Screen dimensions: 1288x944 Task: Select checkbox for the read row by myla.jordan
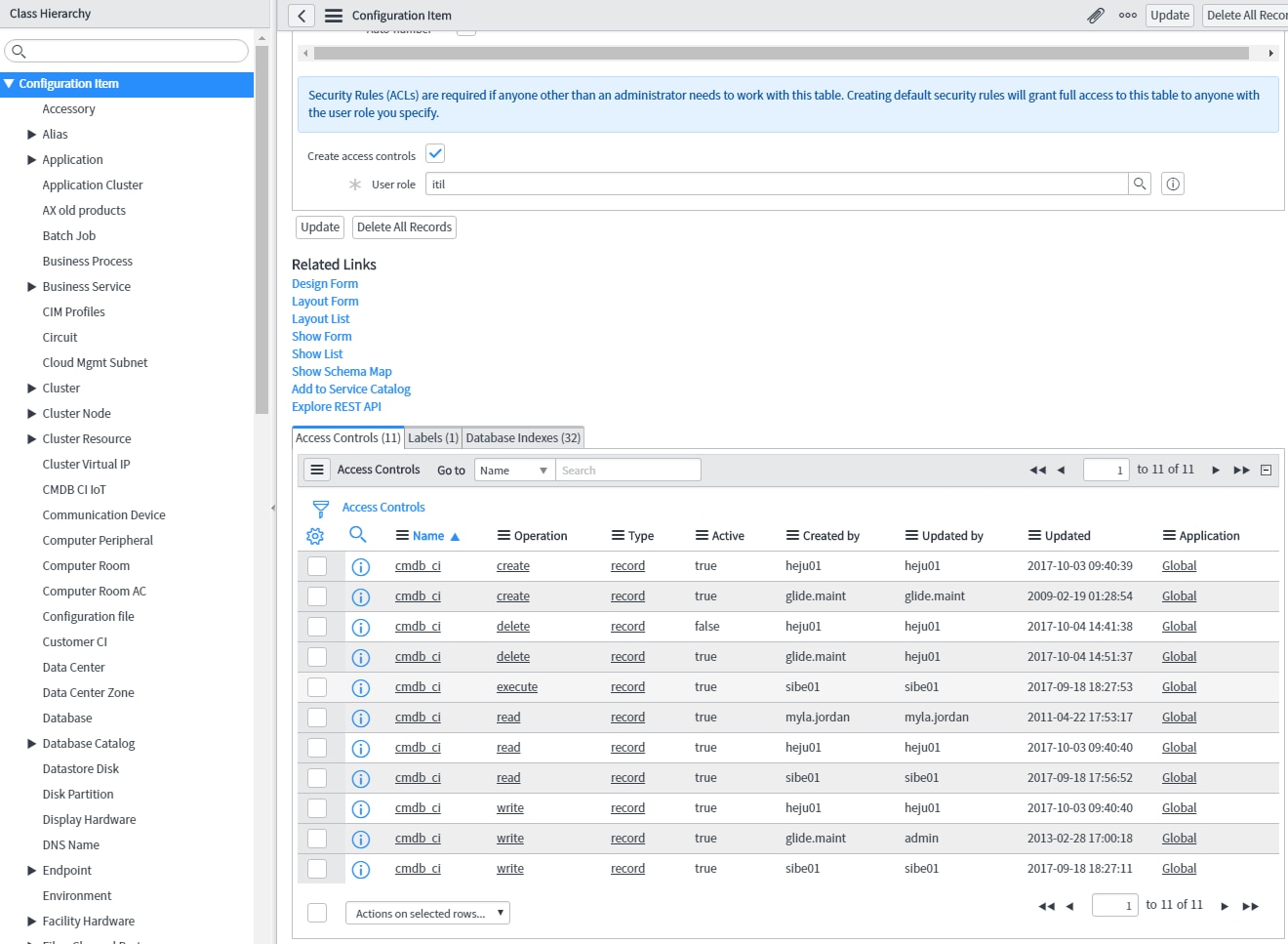click(x=317, y=718)
